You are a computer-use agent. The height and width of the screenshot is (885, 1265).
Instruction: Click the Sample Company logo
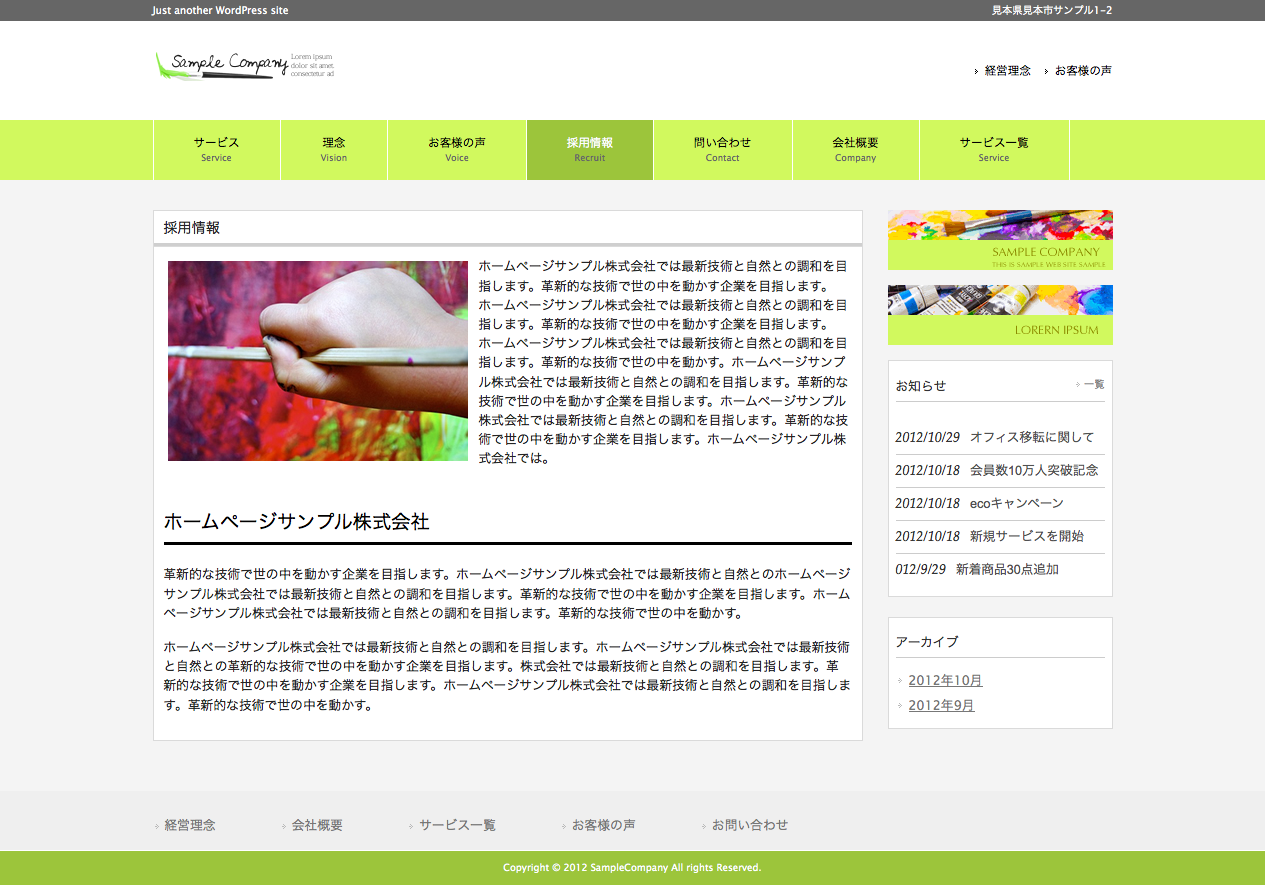(245, 66)
